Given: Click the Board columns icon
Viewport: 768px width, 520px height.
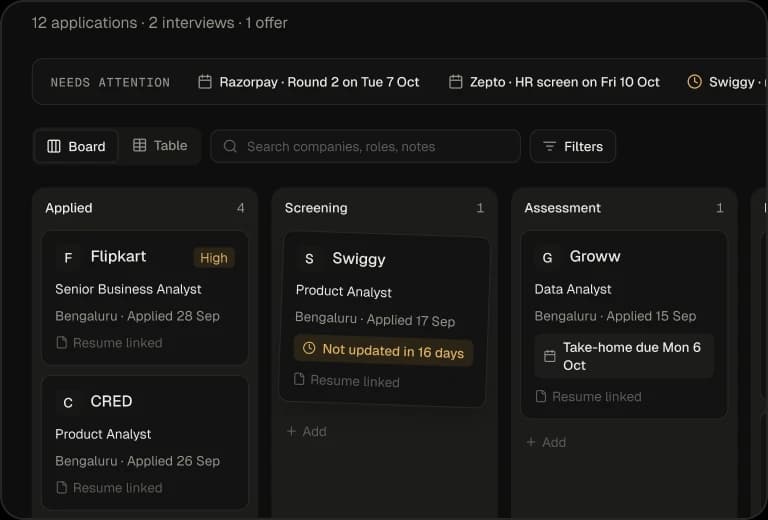Looking at the screenshot, I should point(53,146).
